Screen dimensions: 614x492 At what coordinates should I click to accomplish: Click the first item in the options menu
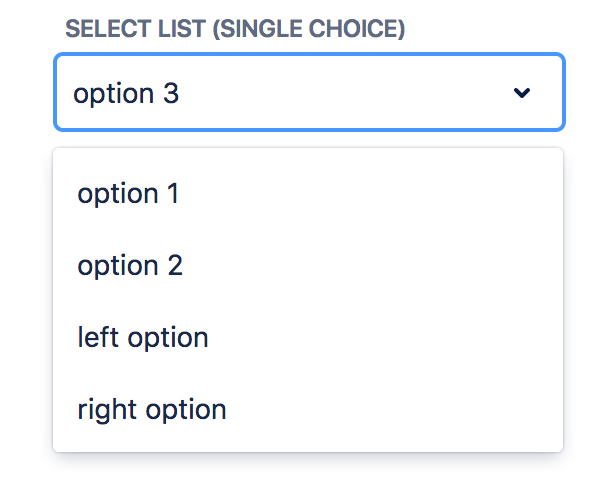128,194
